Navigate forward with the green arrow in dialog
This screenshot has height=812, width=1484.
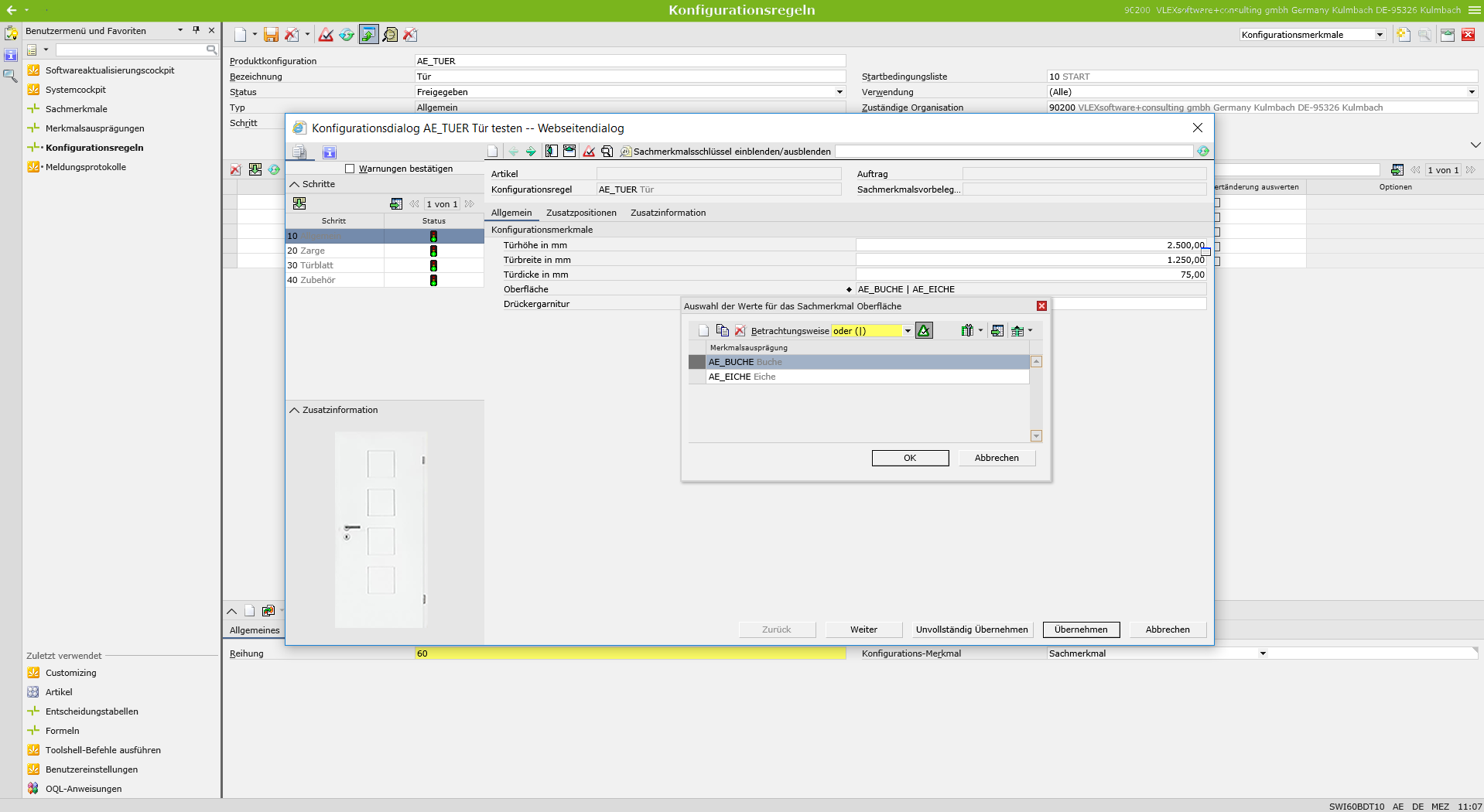[531, 152]
